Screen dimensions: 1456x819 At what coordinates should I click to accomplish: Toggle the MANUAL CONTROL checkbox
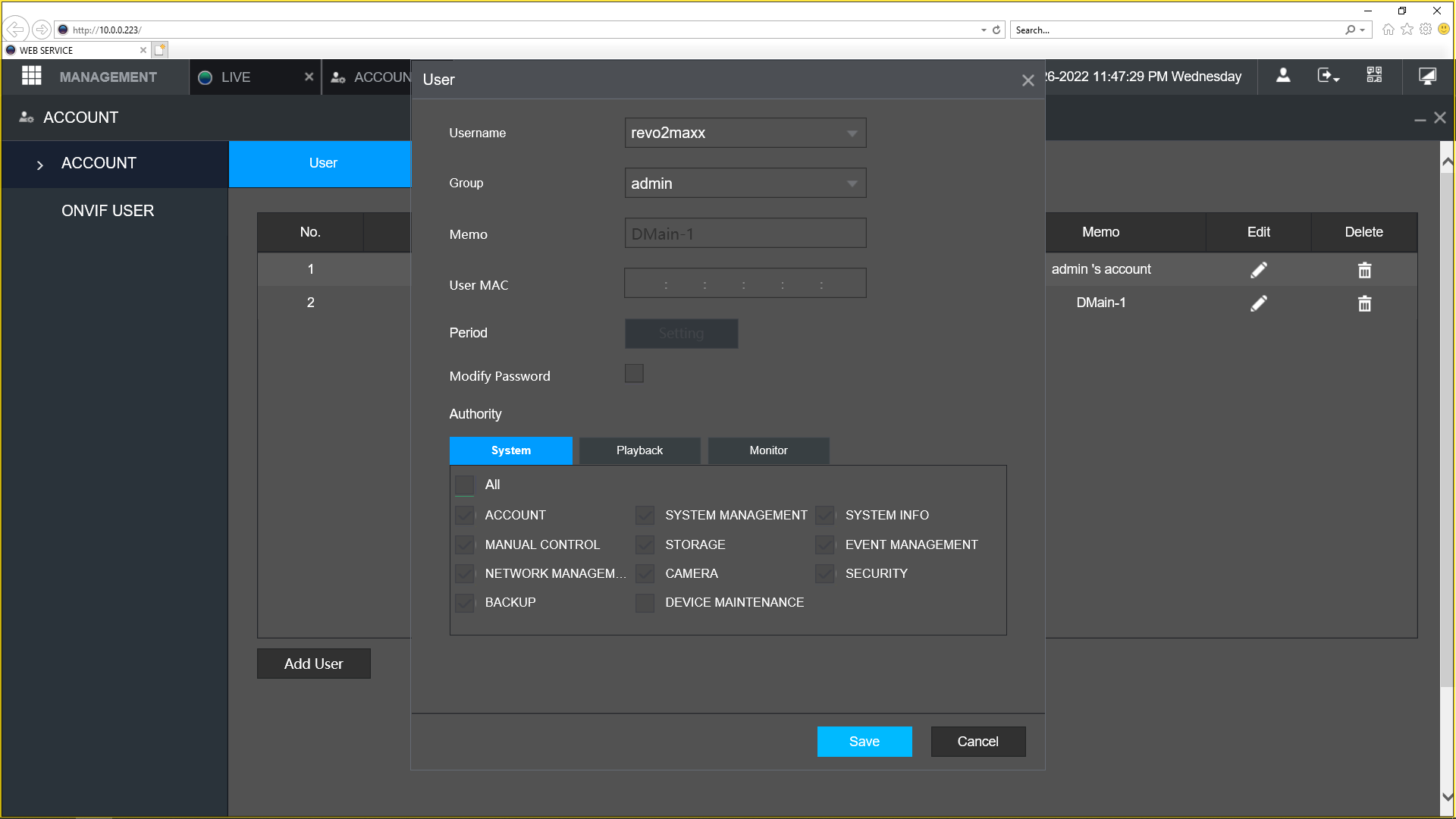[x=464, y=545]
